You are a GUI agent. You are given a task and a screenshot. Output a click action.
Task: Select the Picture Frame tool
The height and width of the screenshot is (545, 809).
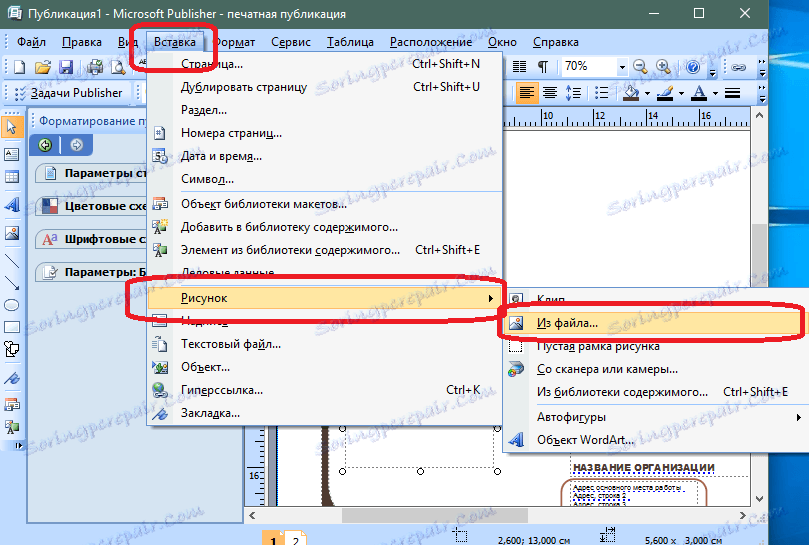(11, 233)
